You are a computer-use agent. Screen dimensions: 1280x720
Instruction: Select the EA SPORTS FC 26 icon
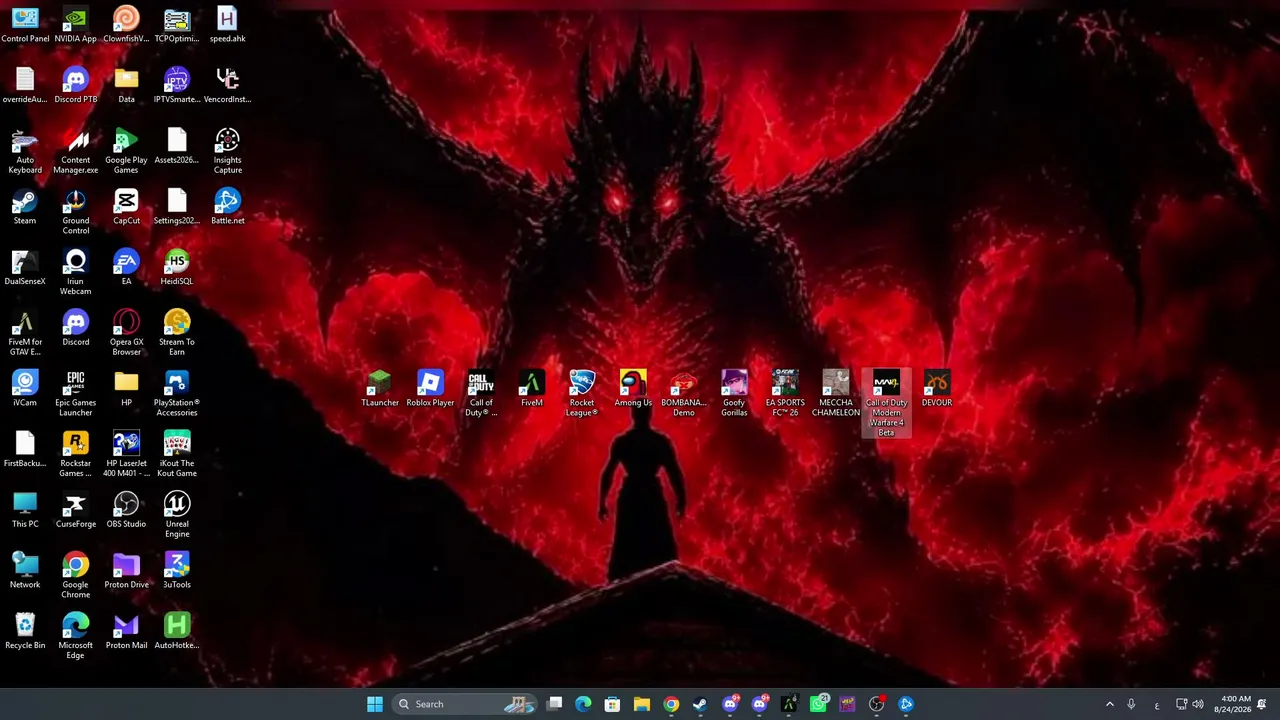785,395
